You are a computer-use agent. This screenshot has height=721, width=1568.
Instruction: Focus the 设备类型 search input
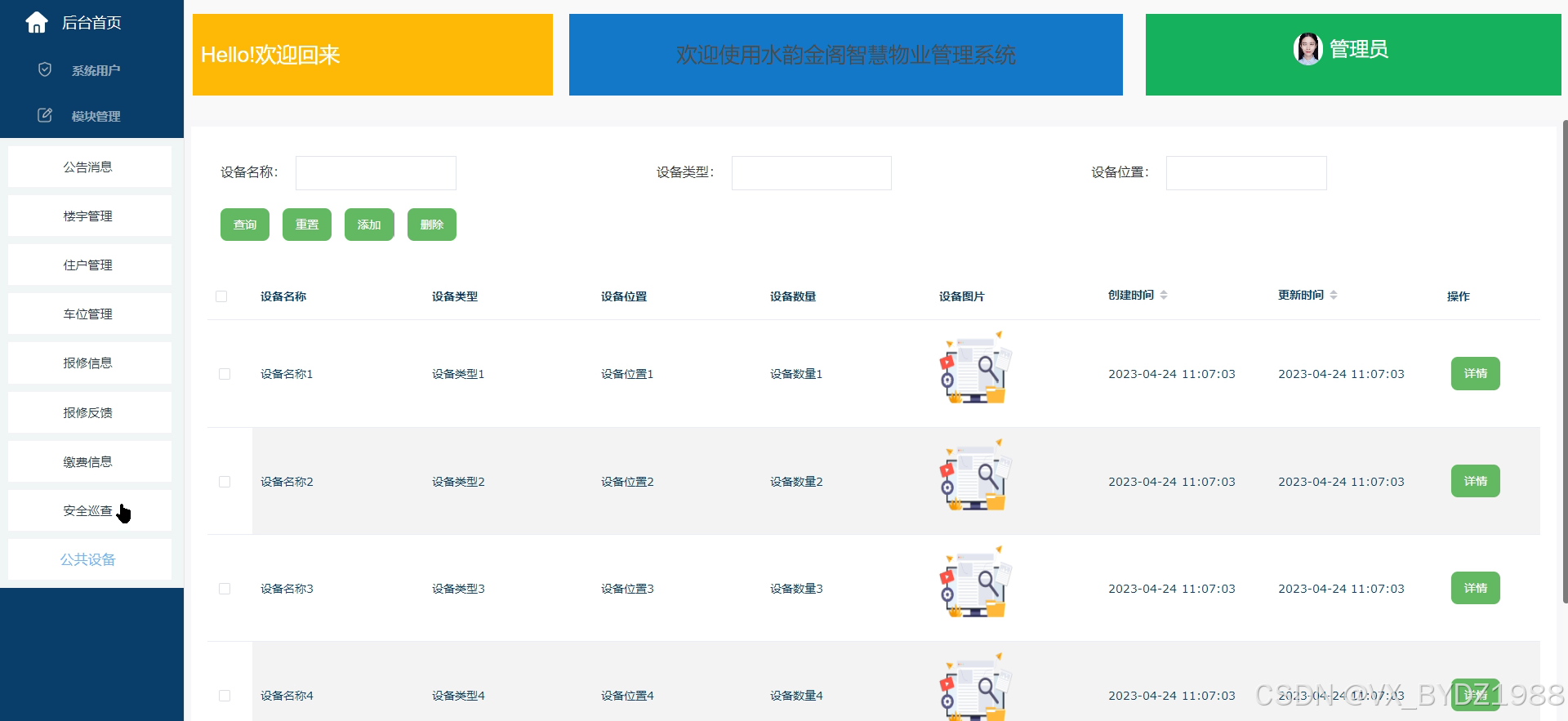click(x=812, y=173)
